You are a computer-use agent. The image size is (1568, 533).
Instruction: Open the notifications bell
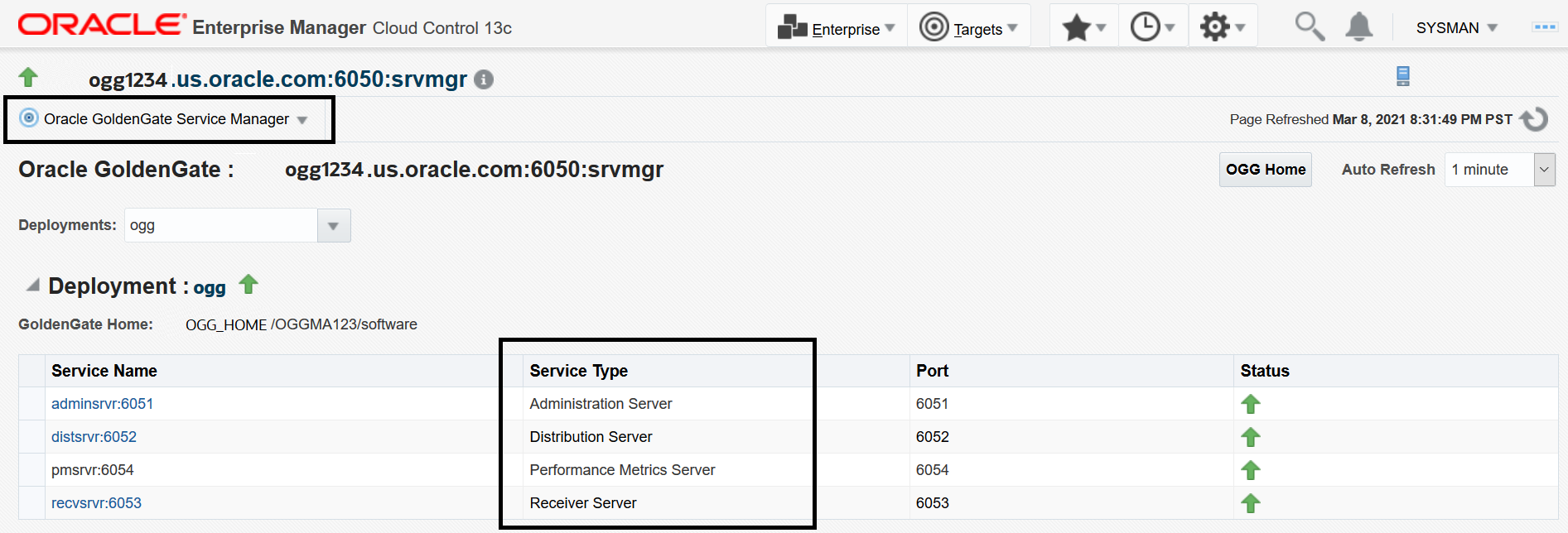pyautogui.click(x=1358, y=27)
